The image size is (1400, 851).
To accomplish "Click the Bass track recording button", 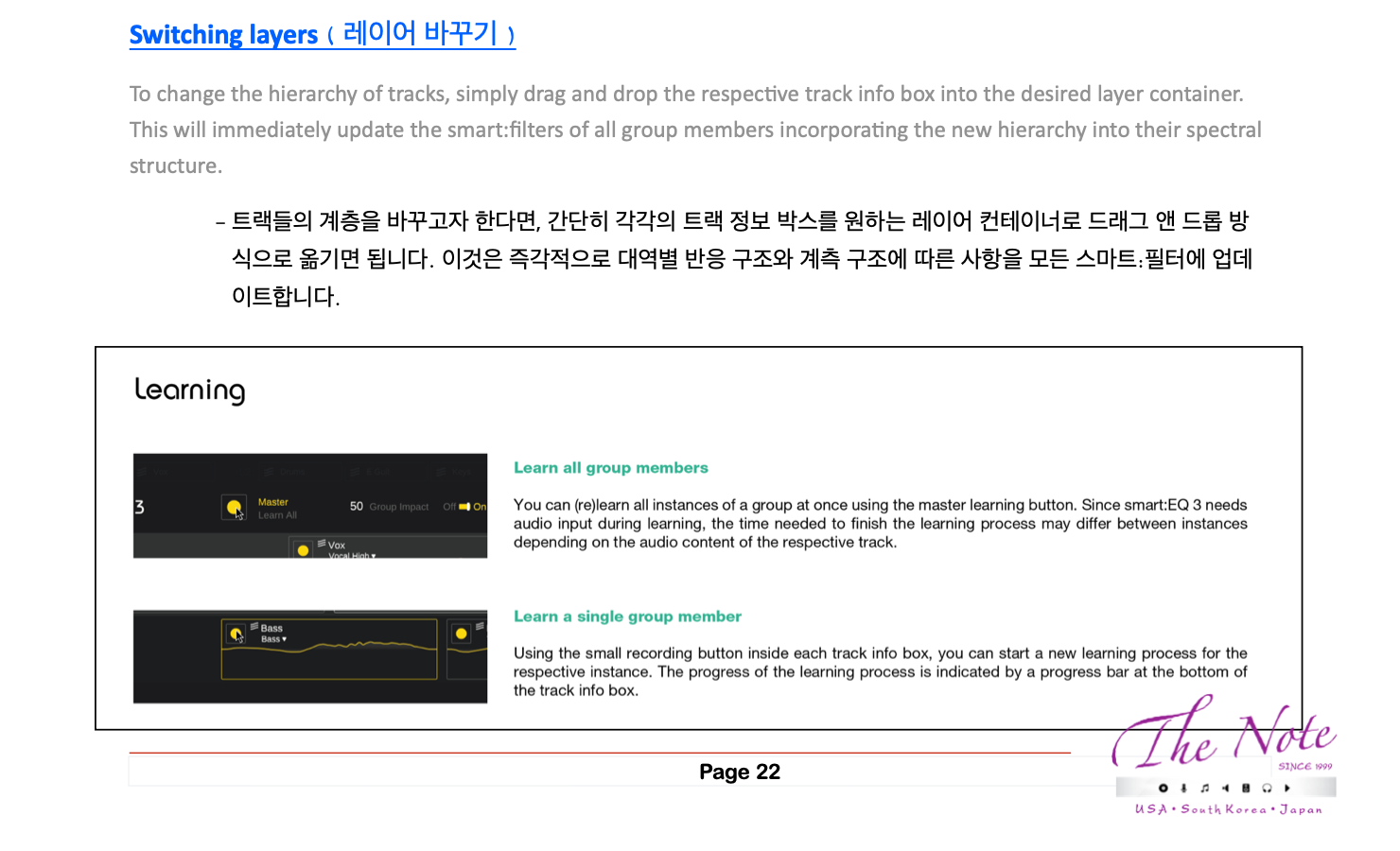I will tap(236, 634).
